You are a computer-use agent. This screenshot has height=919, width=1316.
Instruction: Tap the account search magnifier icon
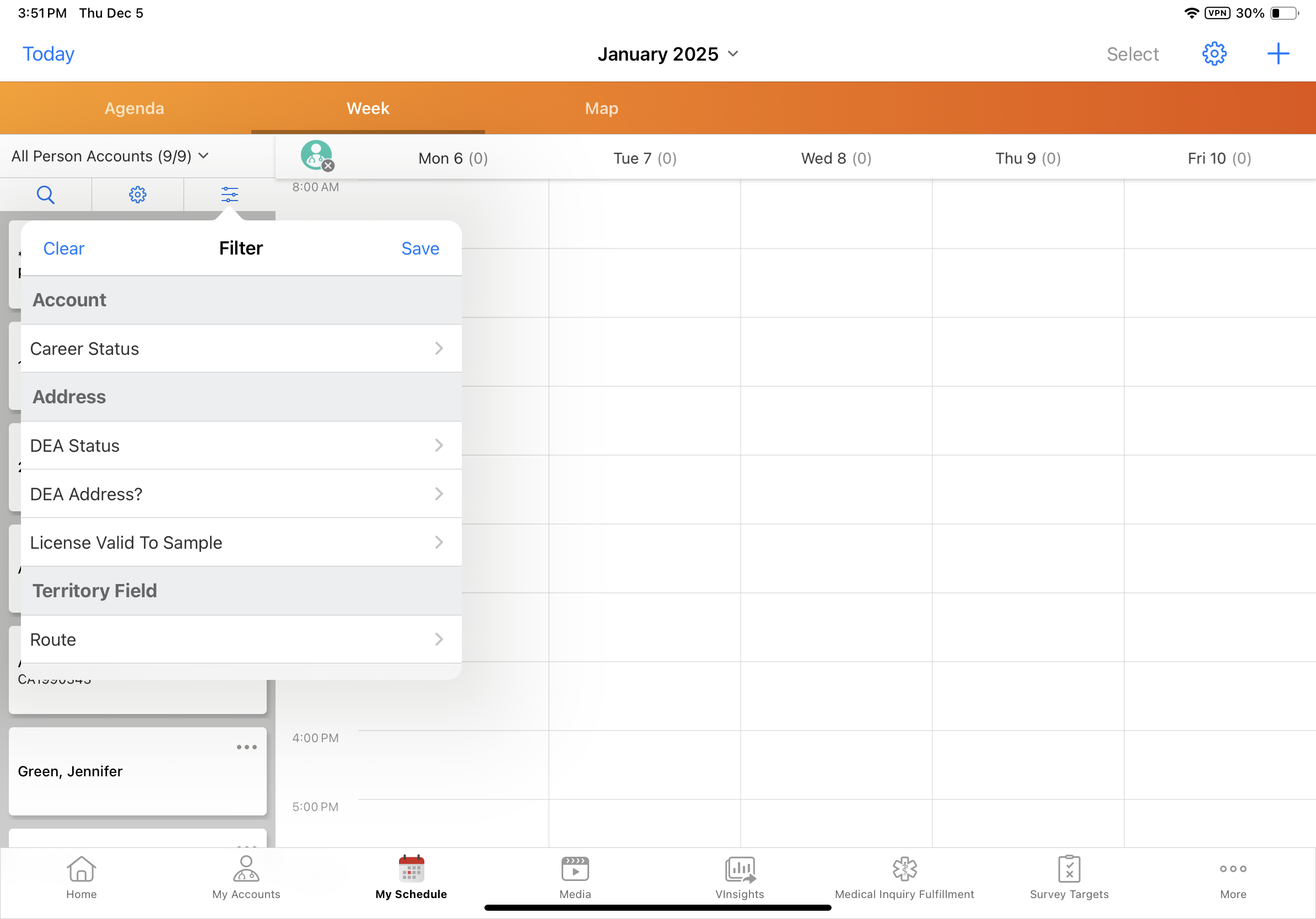click(x=45, y=195)
